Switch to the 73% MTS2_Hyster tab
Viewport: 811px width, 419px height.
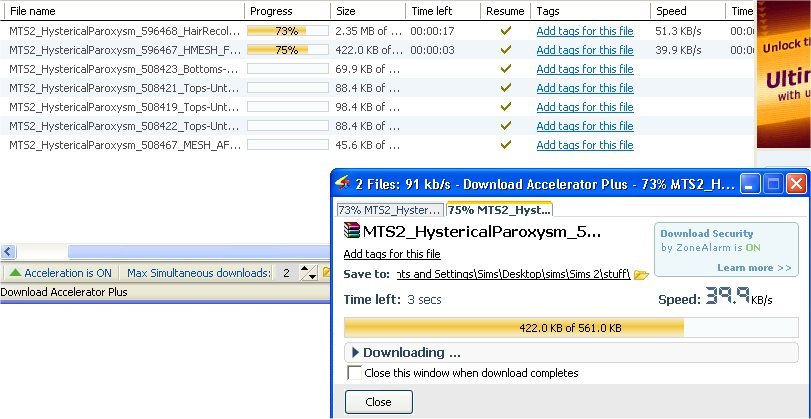[x=391, y=210]
